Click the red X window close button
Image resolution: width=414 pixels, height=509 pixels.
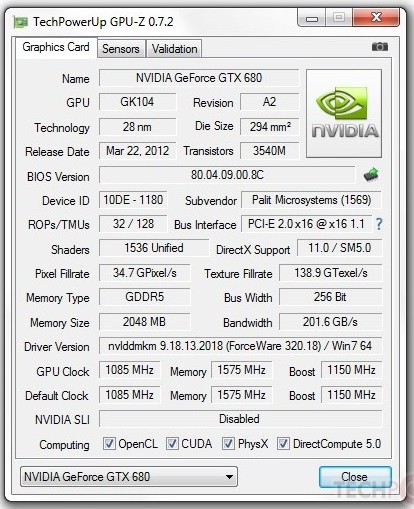(x=376, y=17)
